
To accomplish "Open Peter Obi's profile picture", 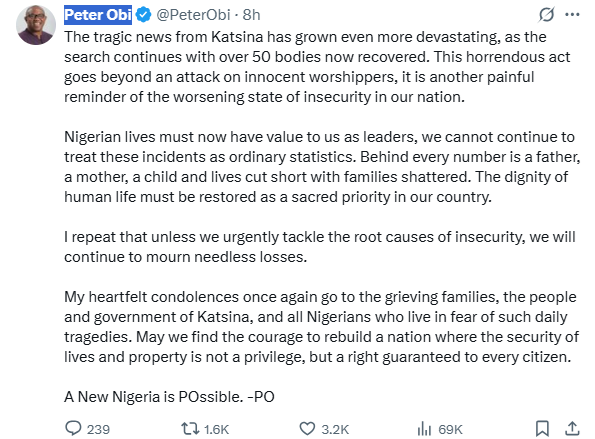I will pos(36,25).
